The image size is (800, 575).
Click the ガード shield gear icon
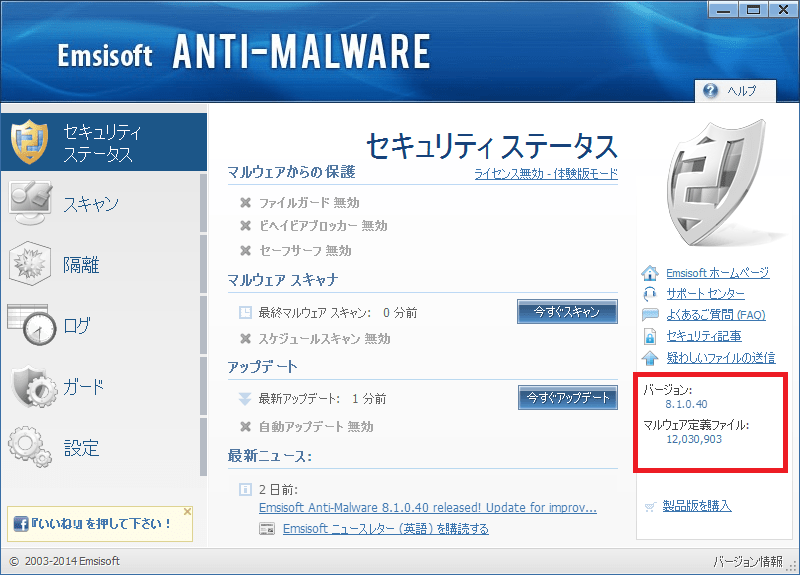coord(34,386)
